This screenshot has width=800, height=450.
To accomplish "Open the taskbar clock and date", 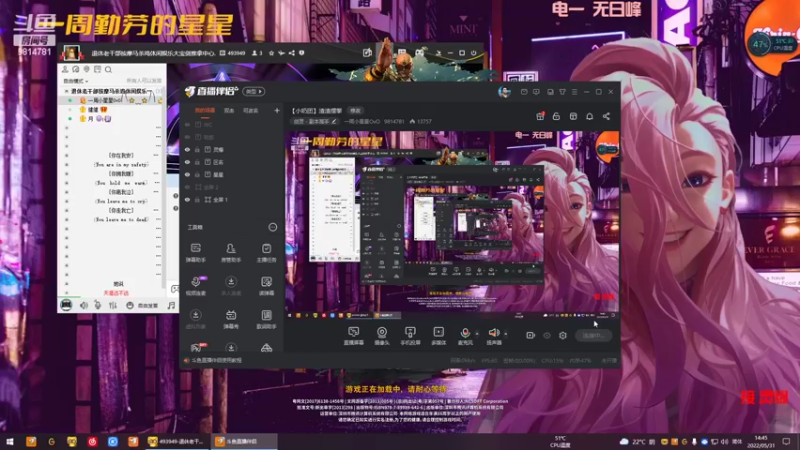I will (x=761, y=441).
